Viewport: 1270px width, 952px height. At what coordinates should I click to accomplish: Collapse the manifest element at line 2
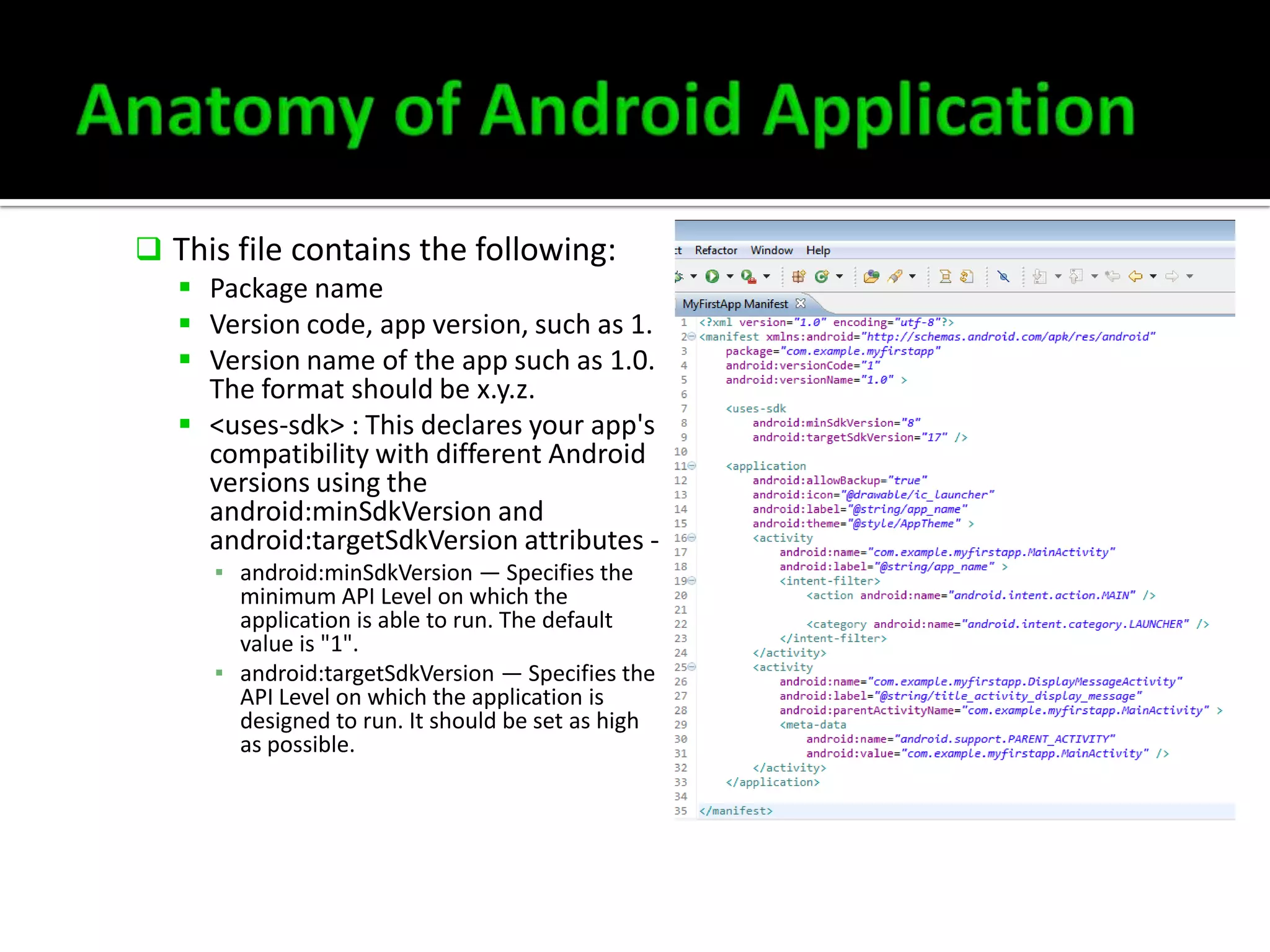coord(692,337)
